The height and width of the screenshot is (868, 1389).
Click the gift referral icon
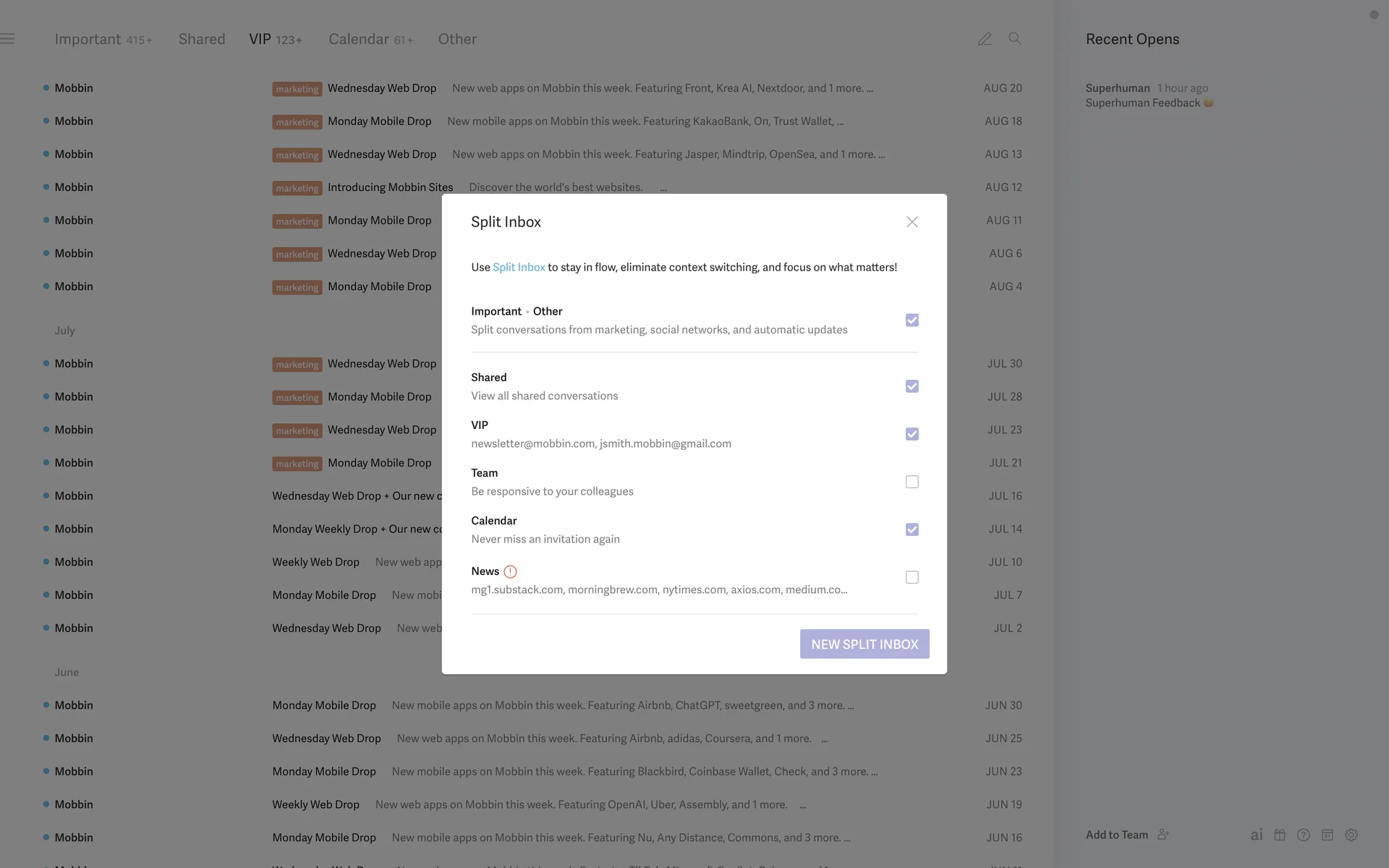pyautogui.click(x=1280, y=835)
